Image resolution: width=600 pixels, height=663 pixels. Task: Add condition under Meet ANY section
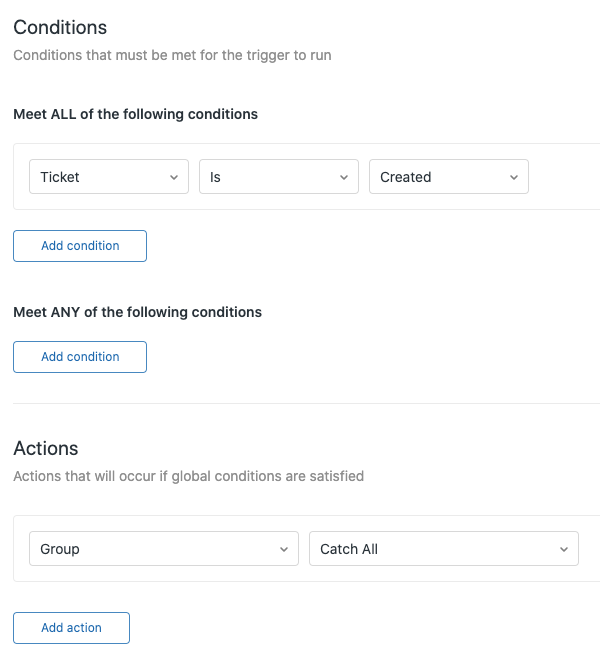80,357
